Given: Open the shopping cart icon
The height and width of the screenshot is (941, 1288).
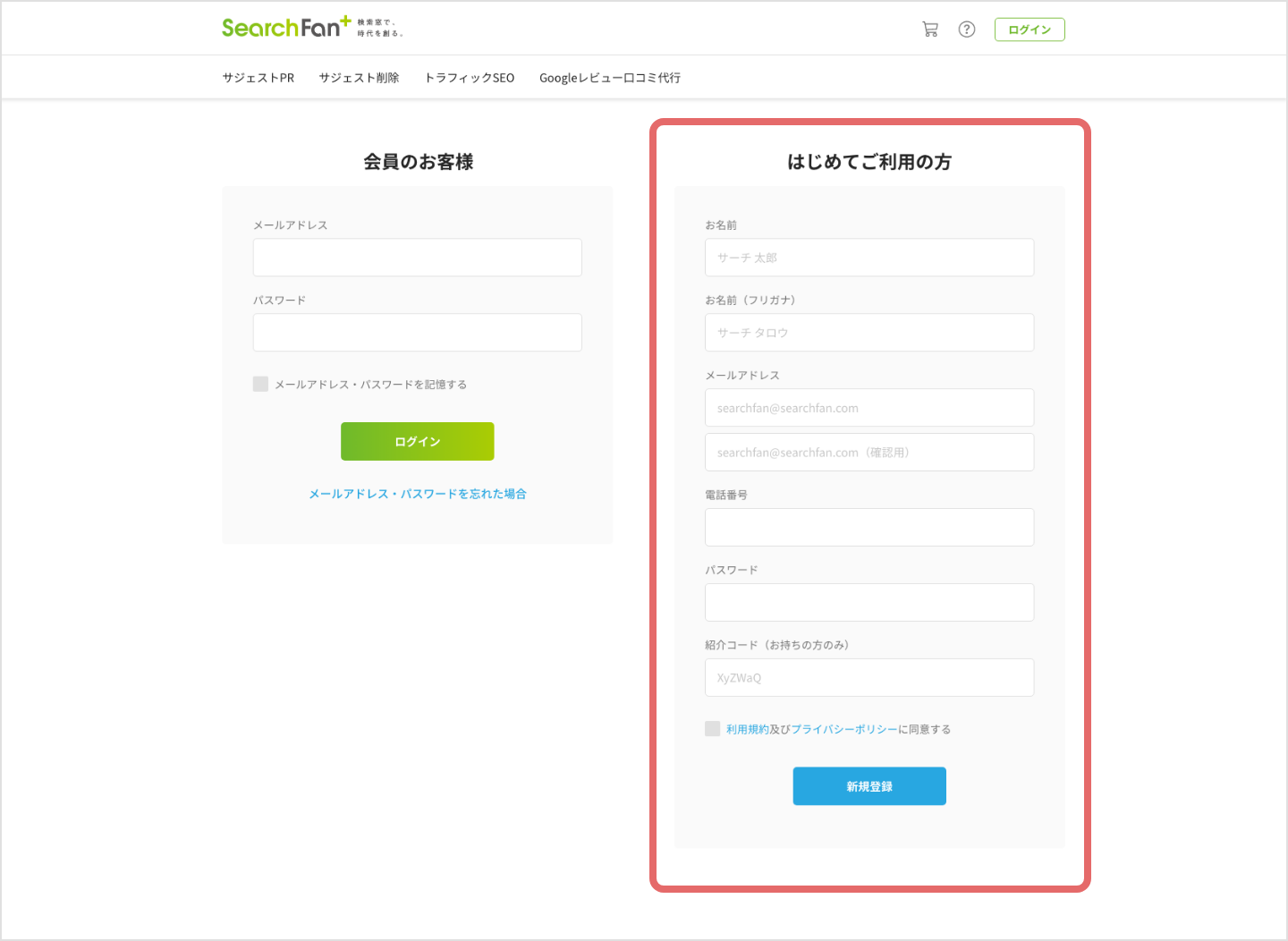Looking at the screenshot, I should click(x=930, y=30).
